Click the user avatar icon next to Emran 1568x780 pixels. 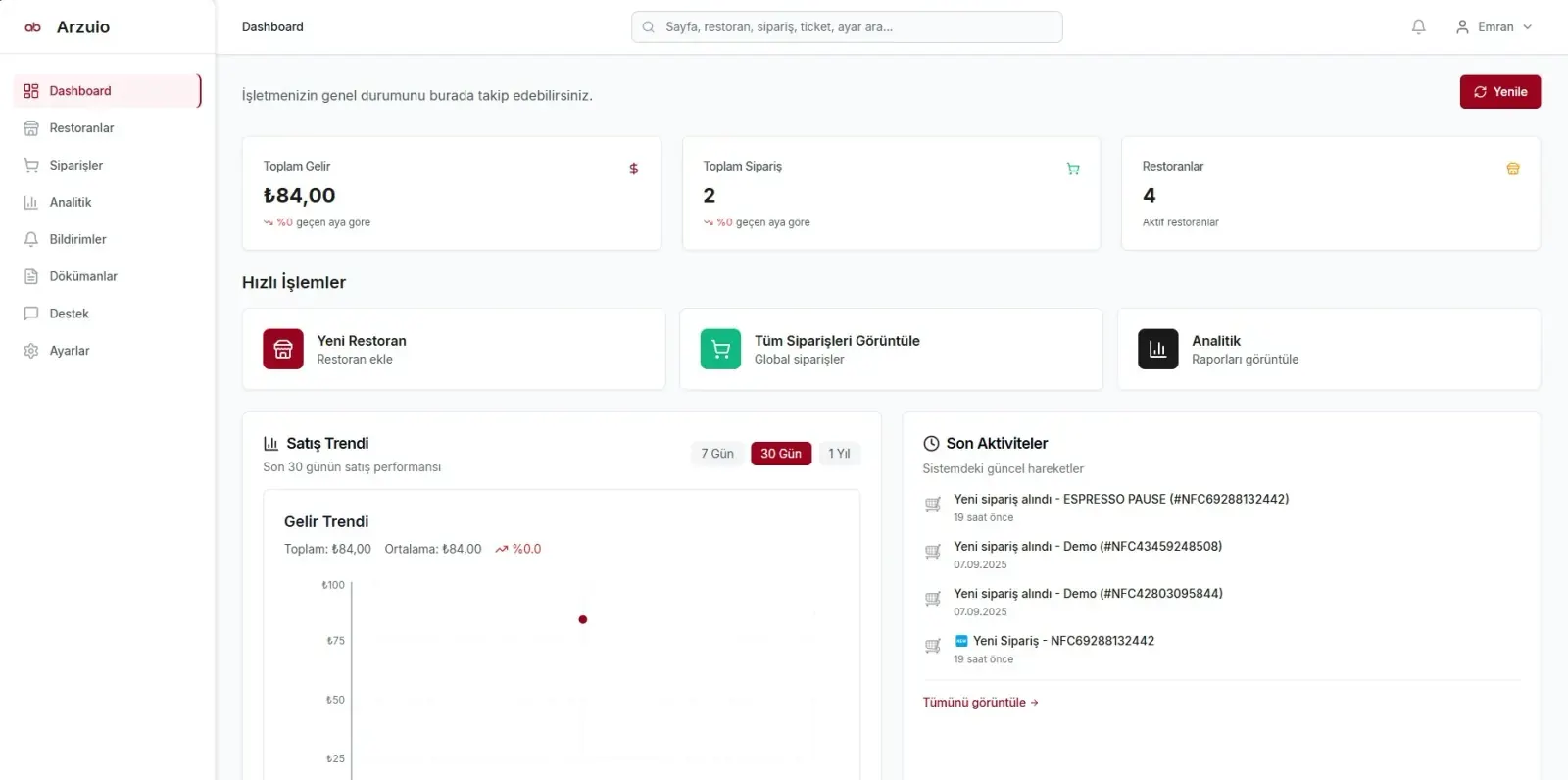click(1462, 27)
